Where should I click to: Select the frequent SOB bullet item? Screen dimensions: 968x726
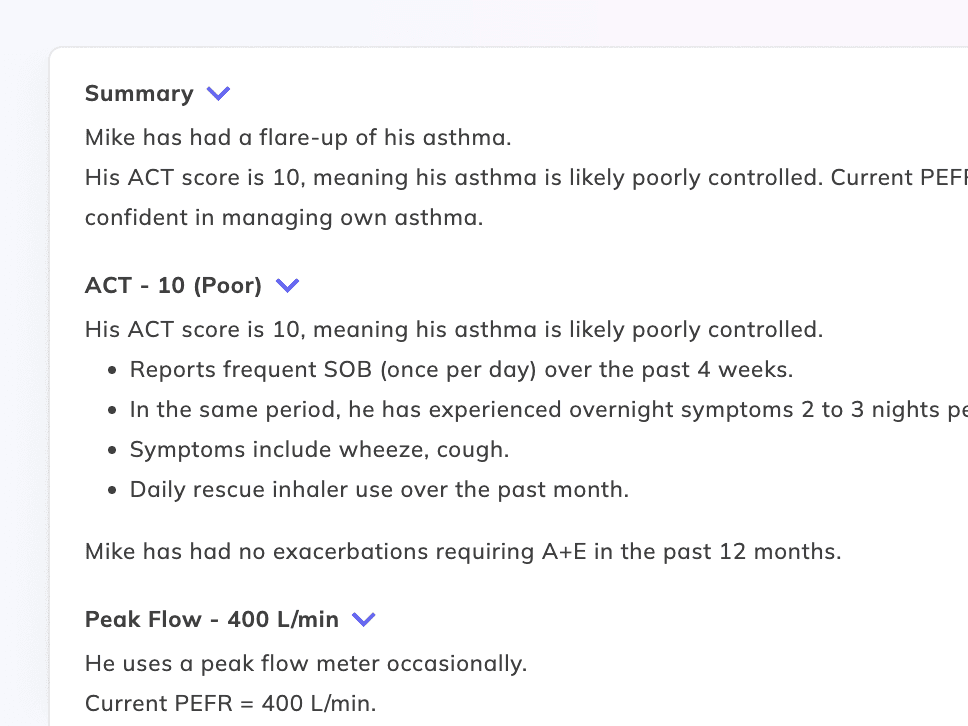coord(461,370)
